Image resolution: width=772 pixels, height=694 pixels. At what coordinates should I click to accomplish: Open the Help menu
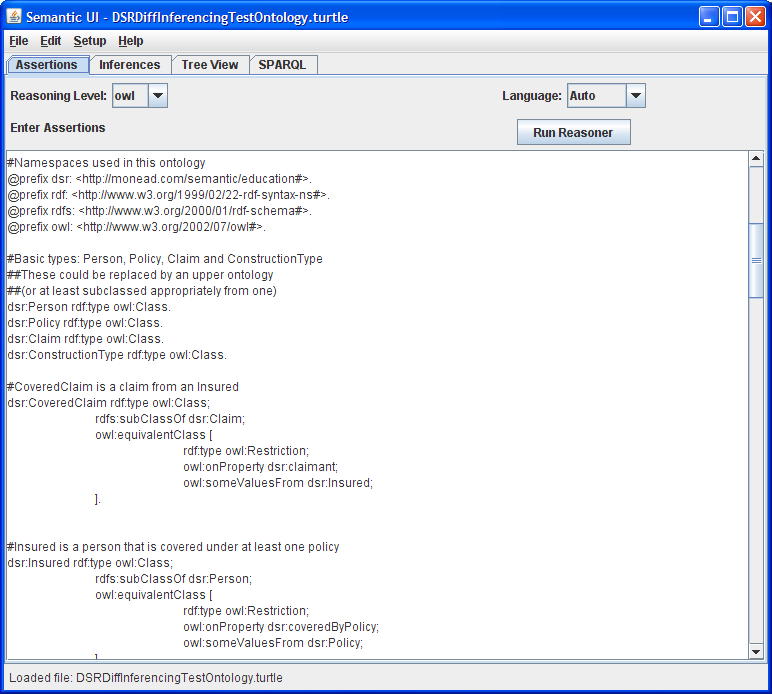(130, 41)
